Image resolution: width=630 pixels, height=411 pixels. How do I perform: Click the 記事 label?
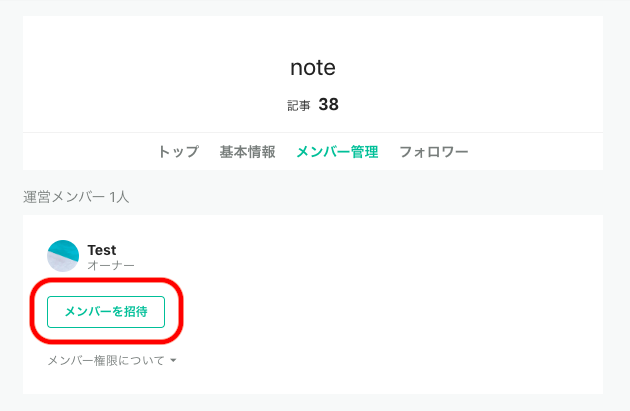(x=299, y=105)
